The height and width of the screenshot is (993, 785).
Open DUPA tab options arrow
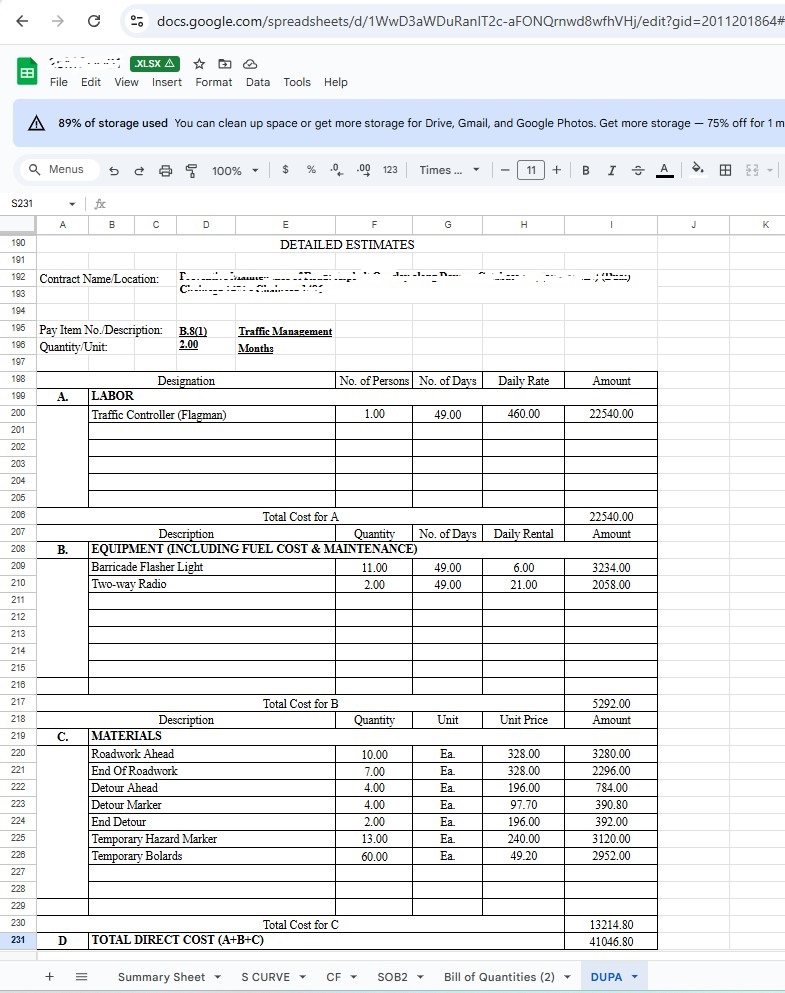click(x=634, y=977)
